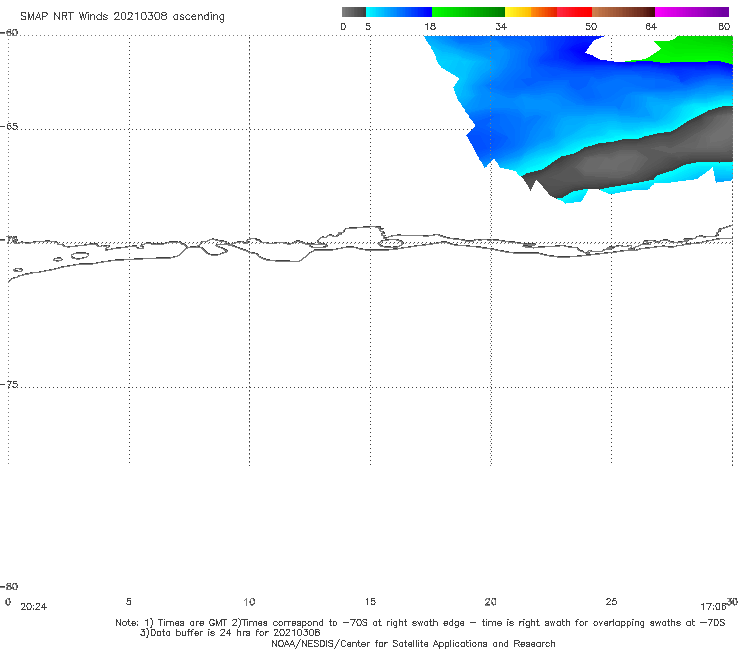This screenshot has width=740, height=650.
Task: Click the longitude axis label "20"
Action: [490, 602]
